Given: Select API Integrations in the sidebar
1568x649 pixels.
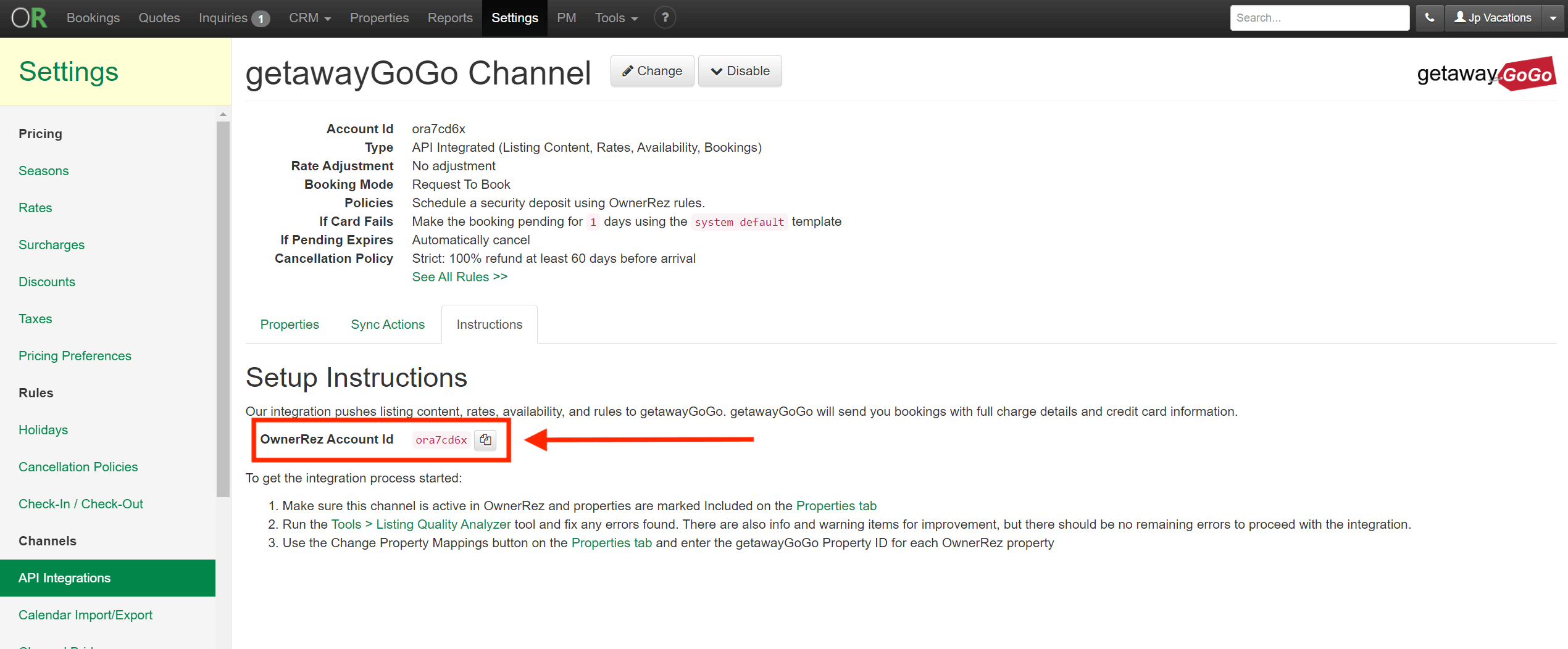Looking at the screenshot, I should pos(107,578).
